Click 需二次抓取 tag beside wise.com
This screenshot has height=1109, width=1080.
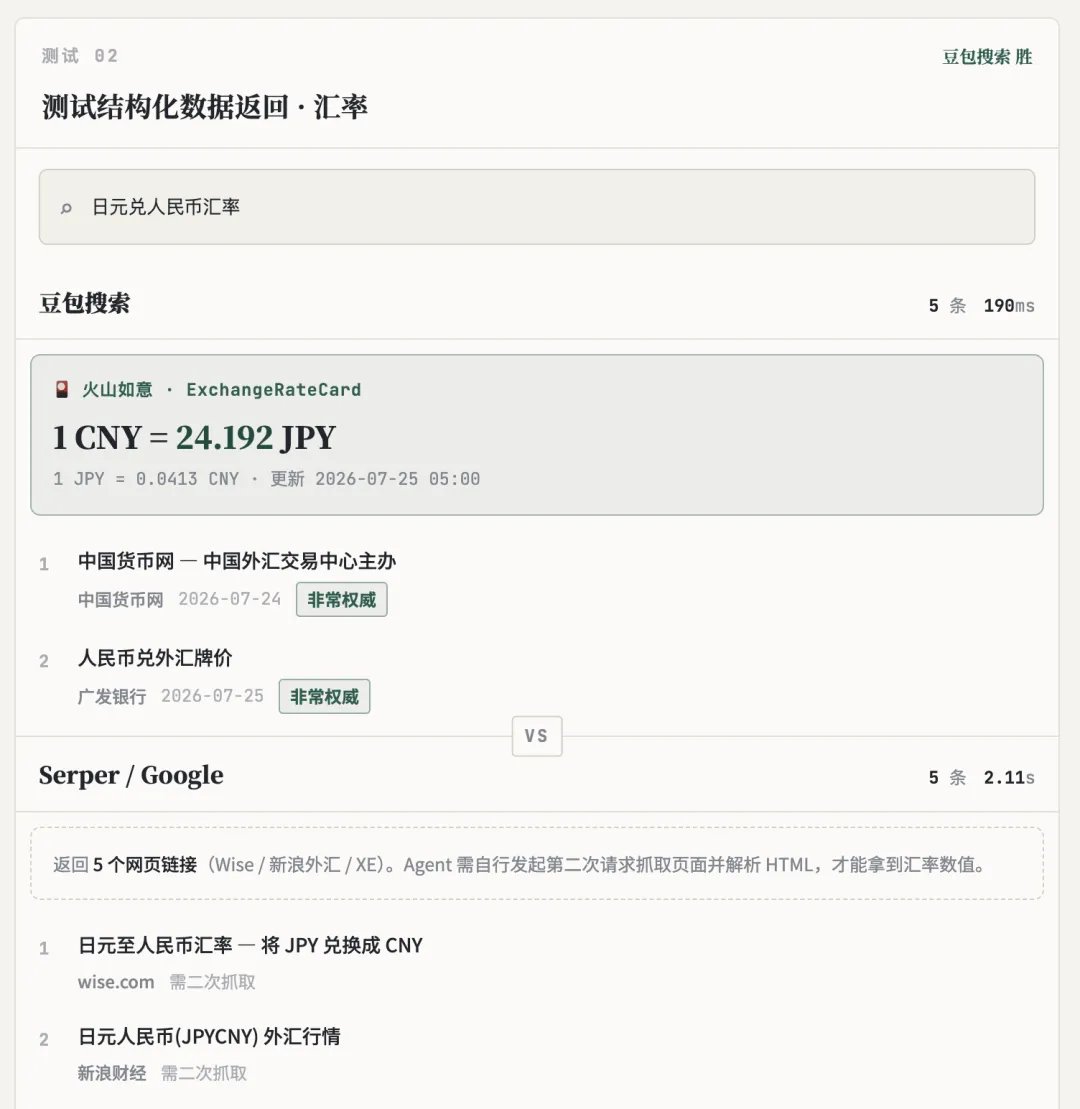212,982
